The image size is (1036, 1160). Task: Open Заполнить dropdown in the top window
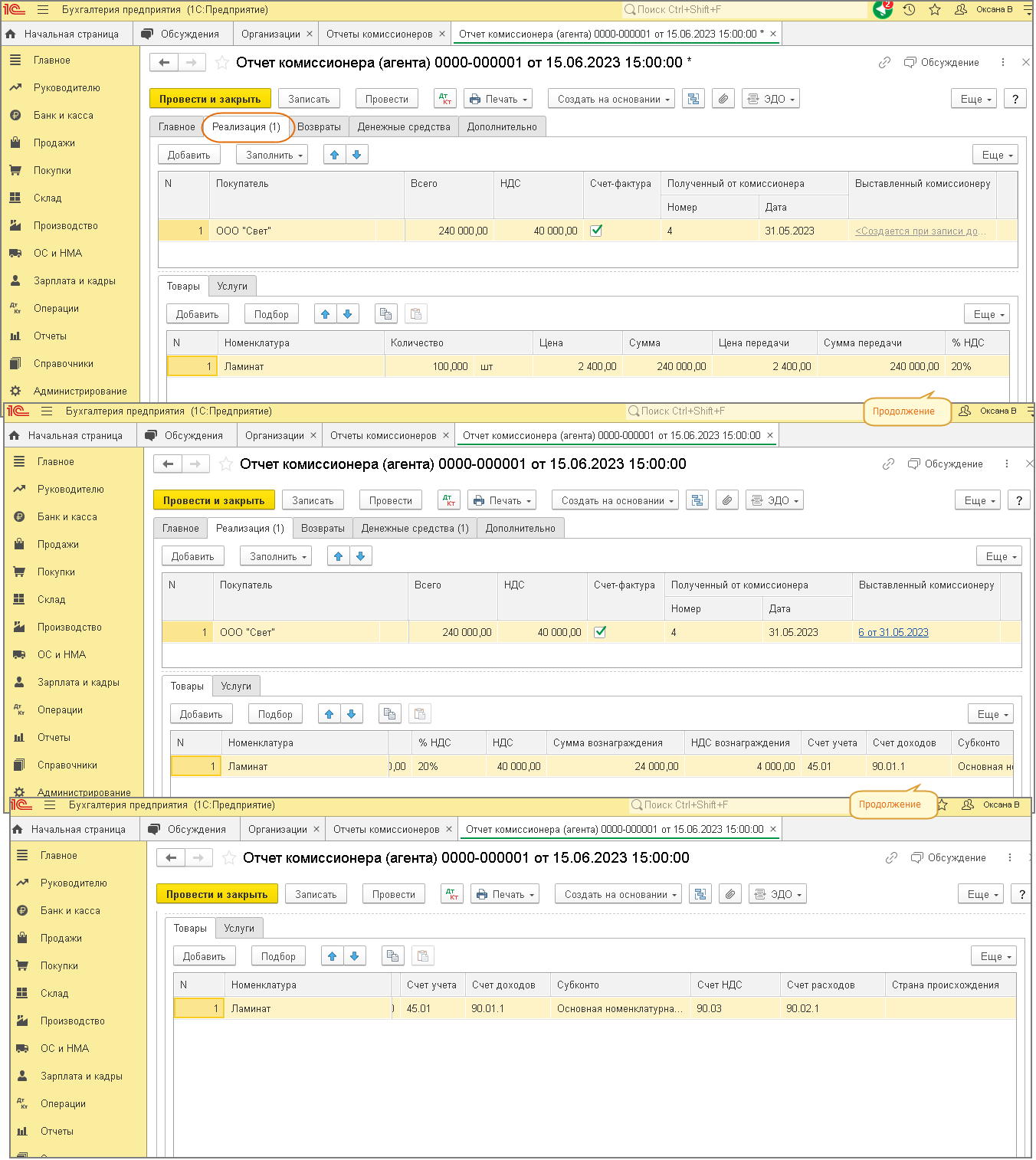272,155
